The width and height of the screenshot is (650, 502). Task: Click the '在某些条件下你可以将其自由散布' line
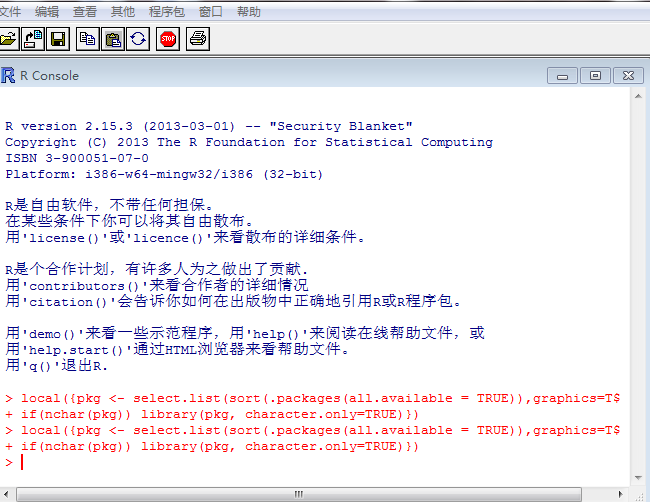129,221
